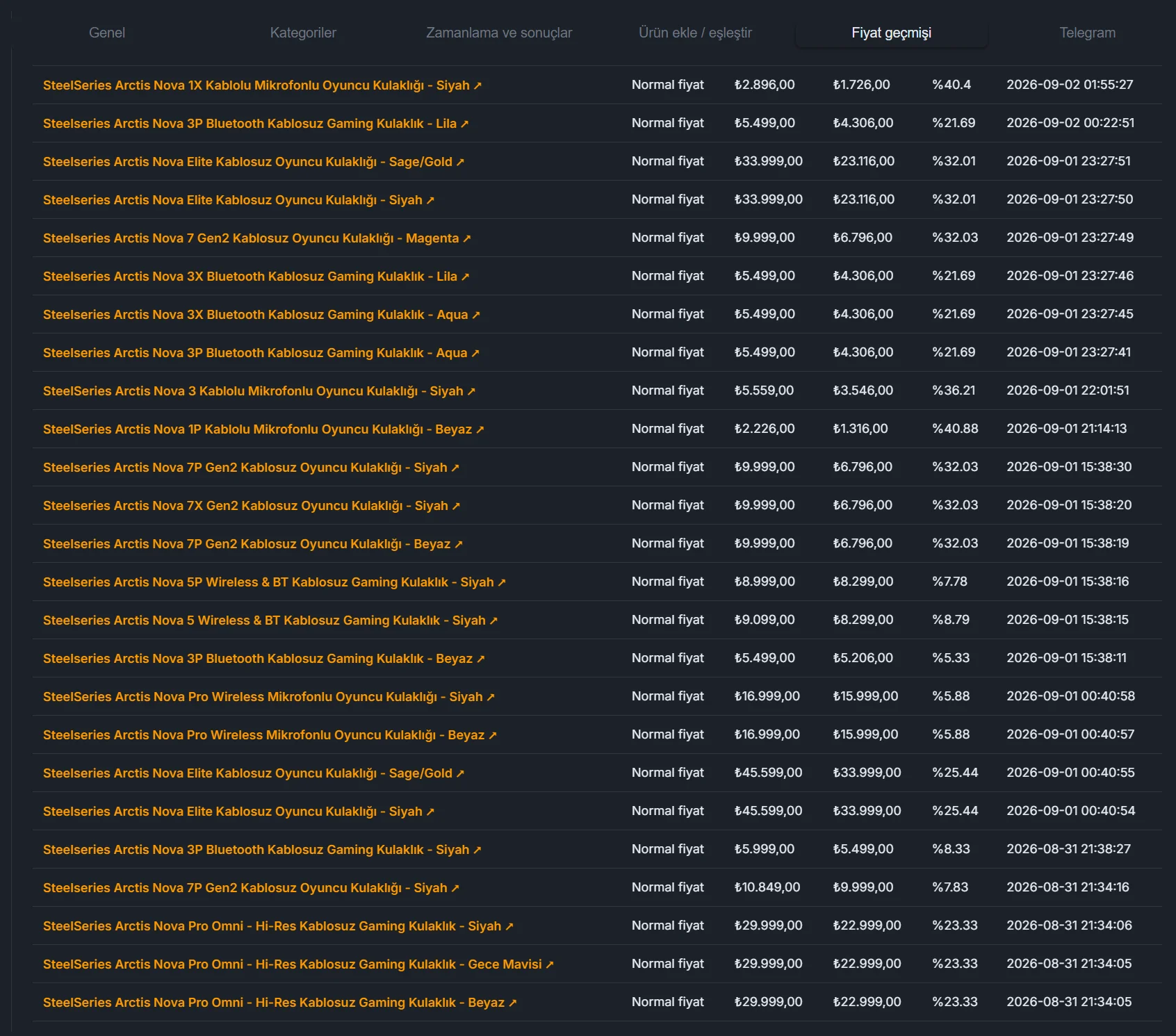Click the %40.88 discount value
The height and width of the screenshot is (1036, 1176).
[955, 429]
